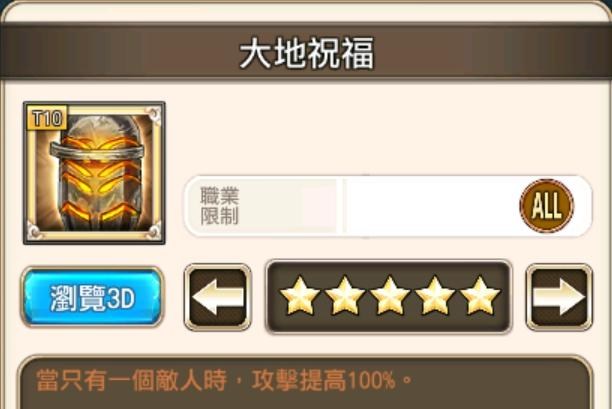Click the helmet item icon
612x409 pixels.
point(94,173)
